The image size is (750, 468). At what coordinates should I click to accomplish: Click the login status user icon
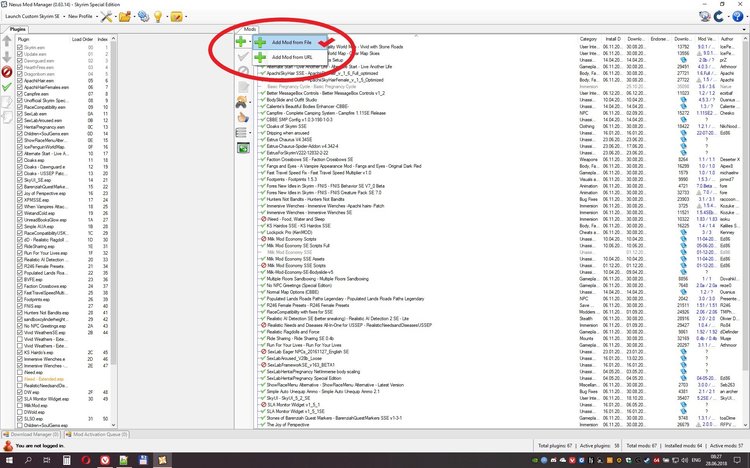[8, 446]
